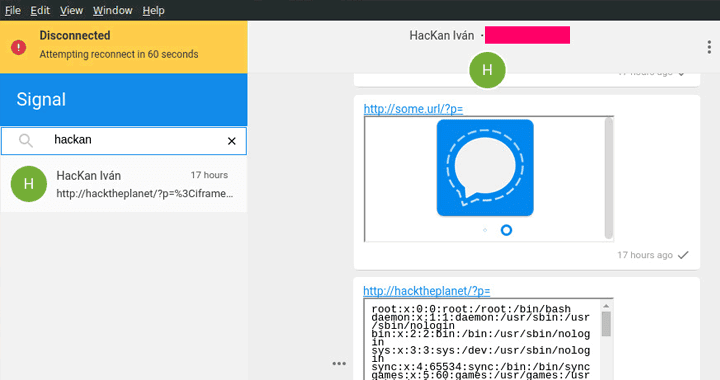Click the sent checkmark beside 17 hours ago
Viewport: 720px width, 380px height.
[683, 255]
